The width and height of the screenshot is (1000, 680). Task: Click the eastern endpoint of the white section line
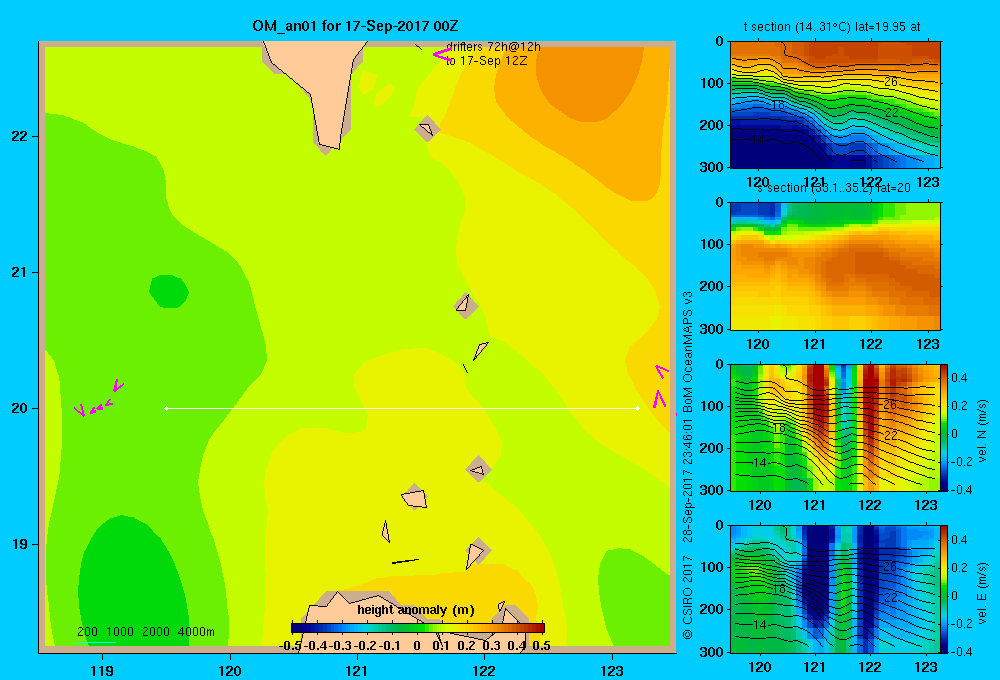click(638, 408)
